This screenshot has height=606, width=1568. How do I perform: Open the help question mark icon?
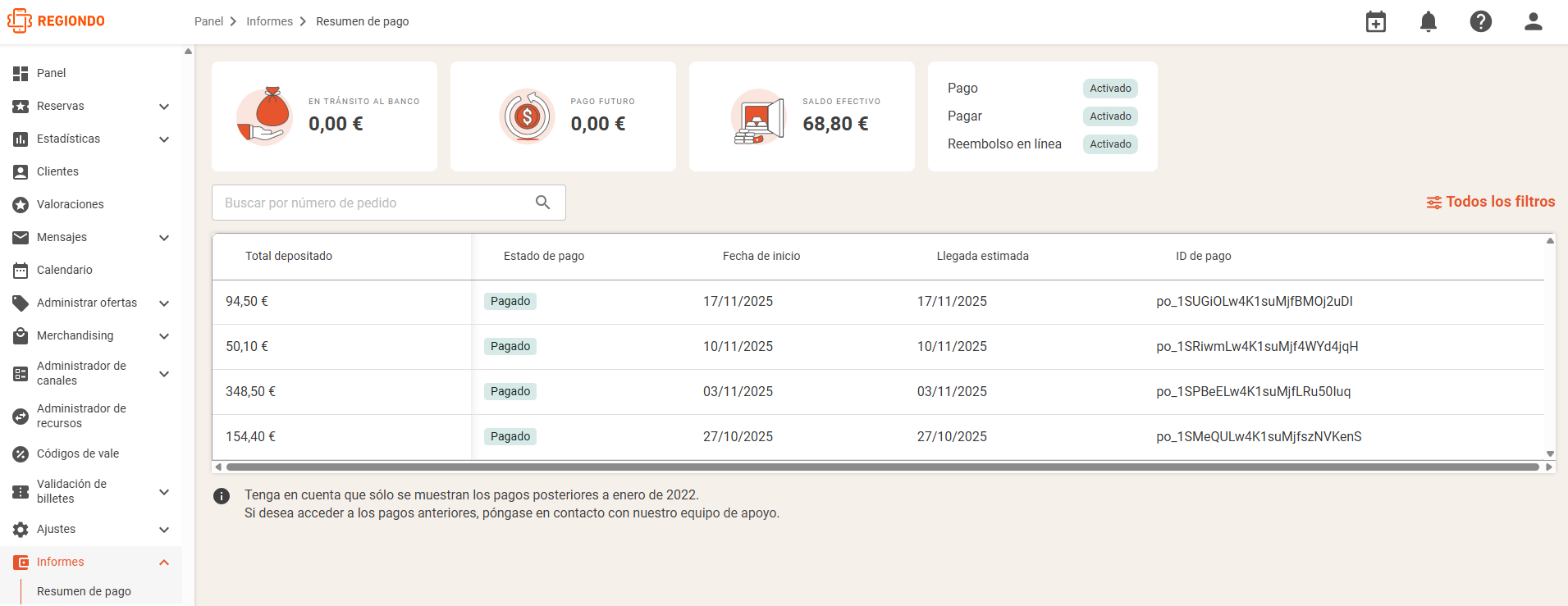(1481, 21)
